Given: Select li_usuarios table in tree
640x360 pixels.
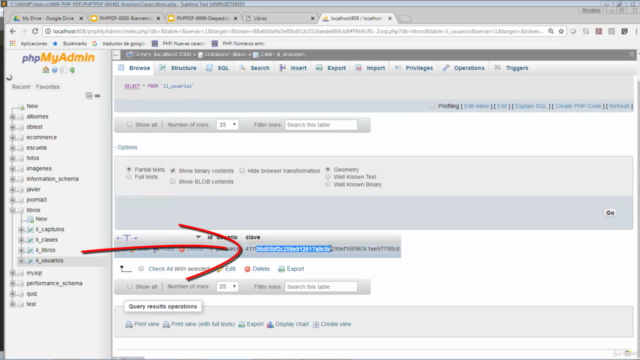Looking at the screenshot, I should pos(49,260).
